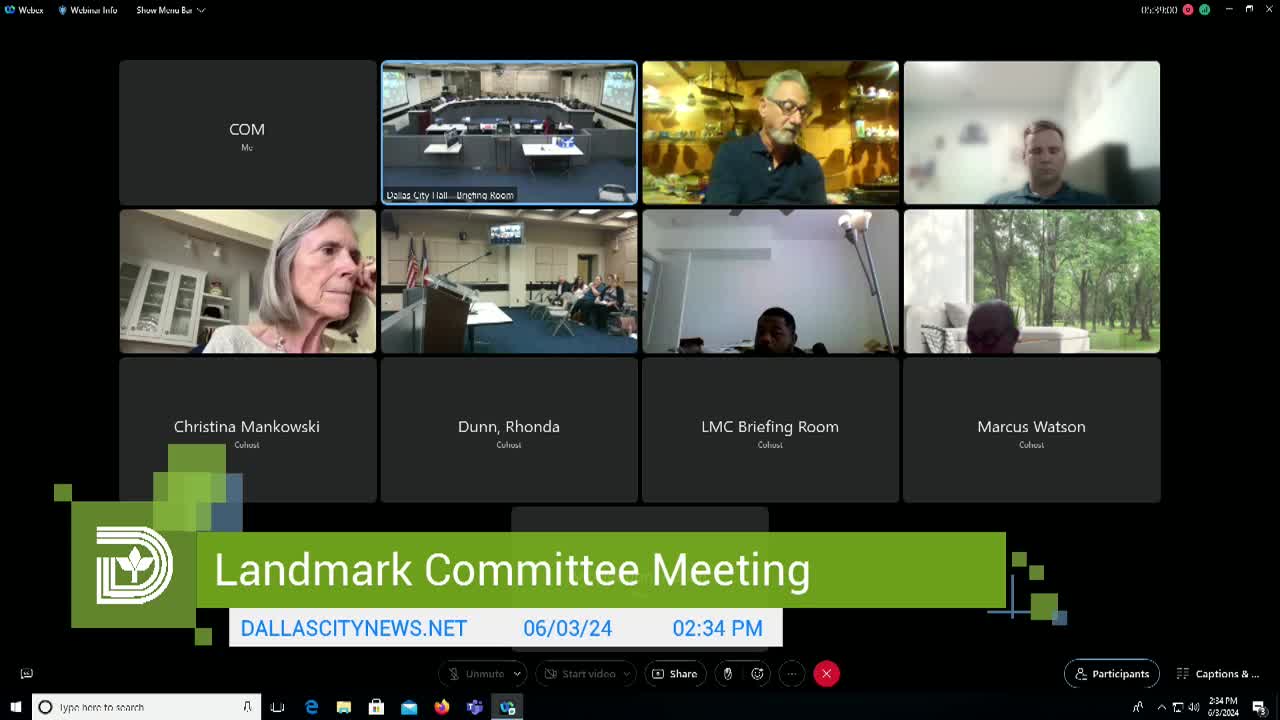Select the Dallas City Hall Briefing Room video
The width and height of the screenshot is (1280, 720).
pos(509,133)
